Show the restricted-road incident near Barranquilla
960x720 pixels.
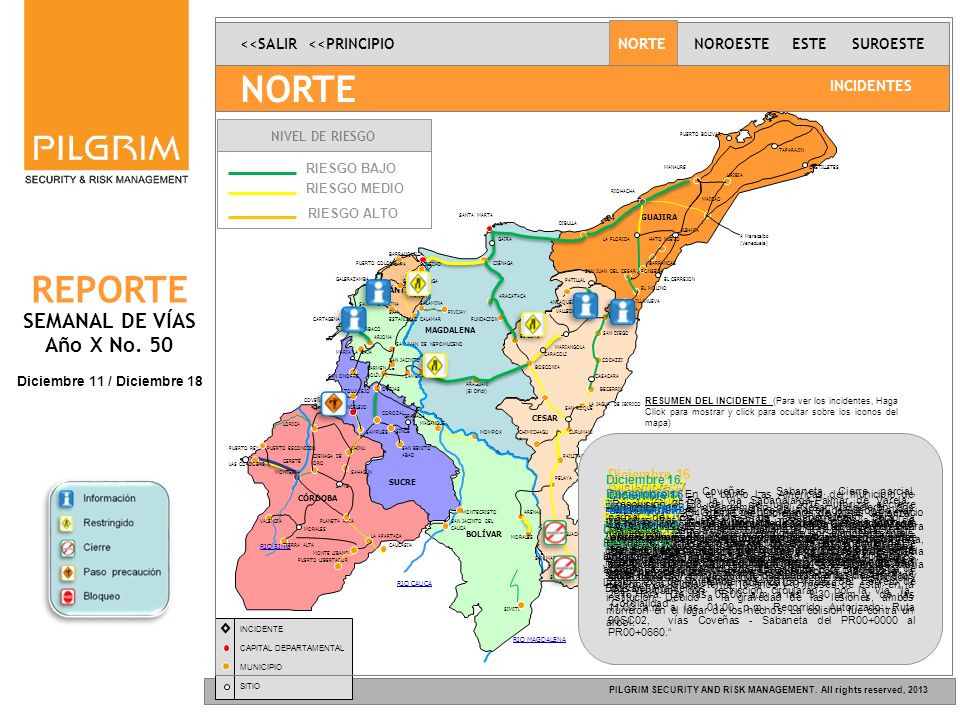pyautogui.click(x=418, y=284)
